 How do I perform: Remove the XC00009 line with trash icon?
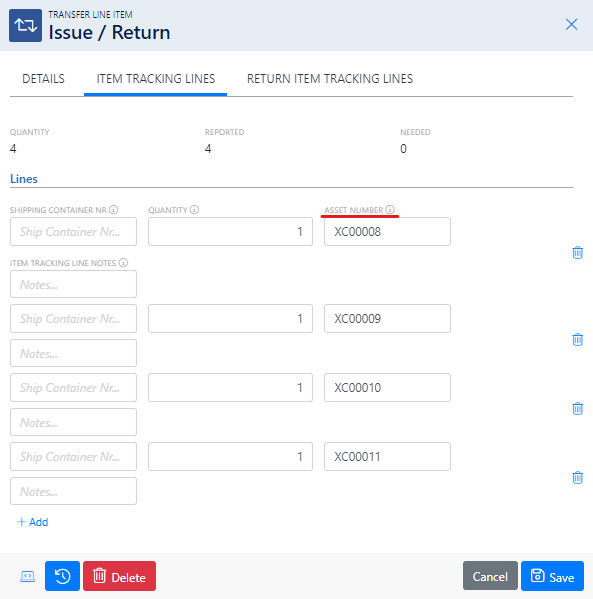click(577, 339)
